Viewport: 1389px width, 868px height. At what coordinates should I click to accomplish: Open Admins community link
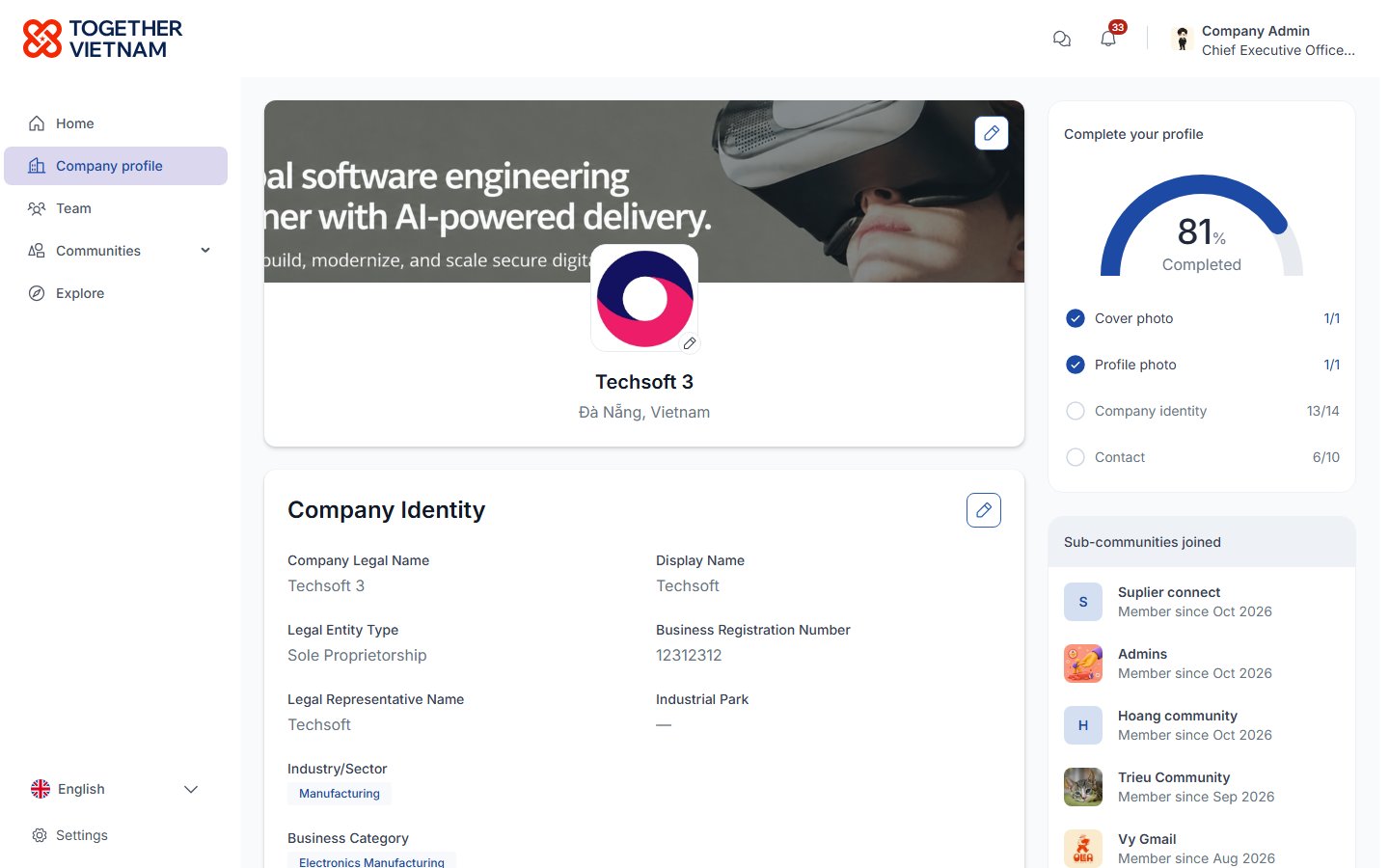coord(1142,654)
